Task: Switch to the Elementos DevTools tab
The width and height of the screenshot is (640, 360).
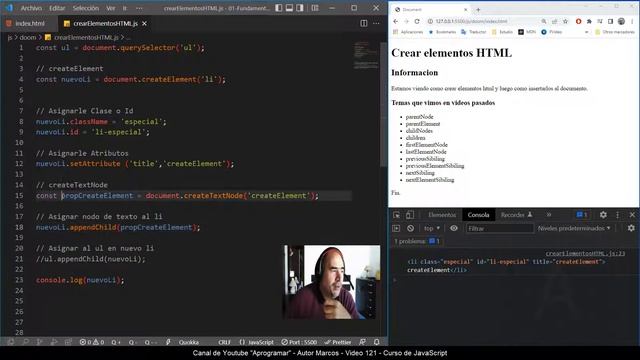Action: point(442,215)
